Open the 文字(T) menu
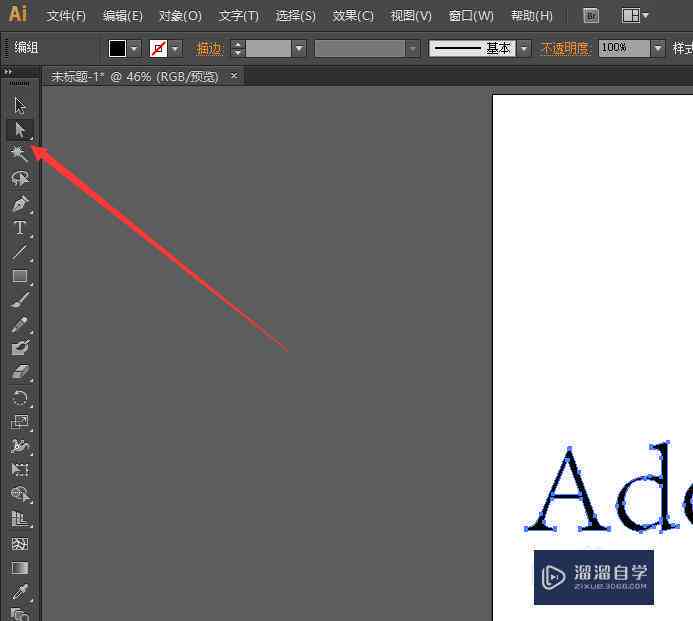The width and height of the screenshot is (693, 621). click(x=239, y=16)
